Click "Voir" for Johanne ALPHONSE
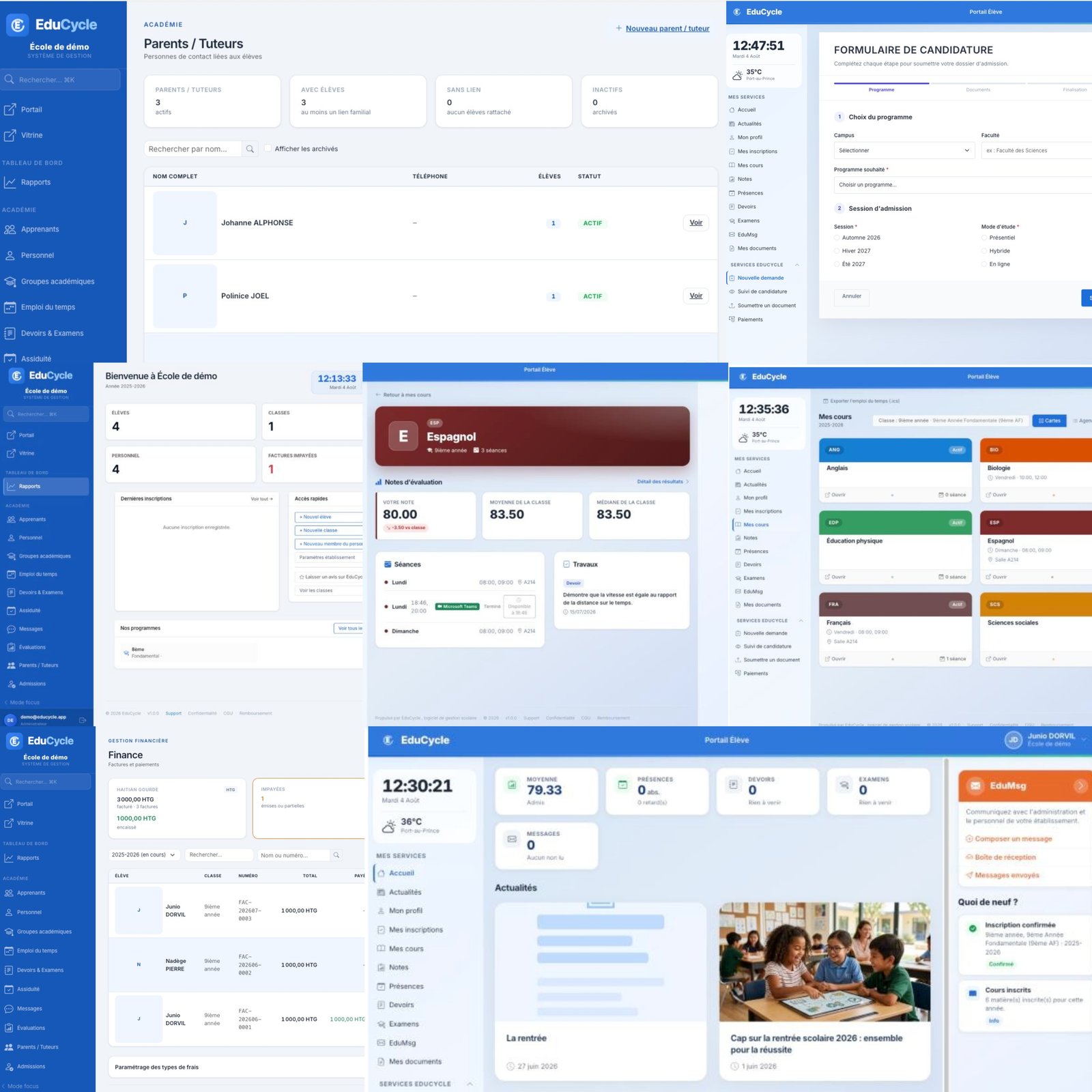This screenshot has height=1092, width=1092. pos(695,222)
